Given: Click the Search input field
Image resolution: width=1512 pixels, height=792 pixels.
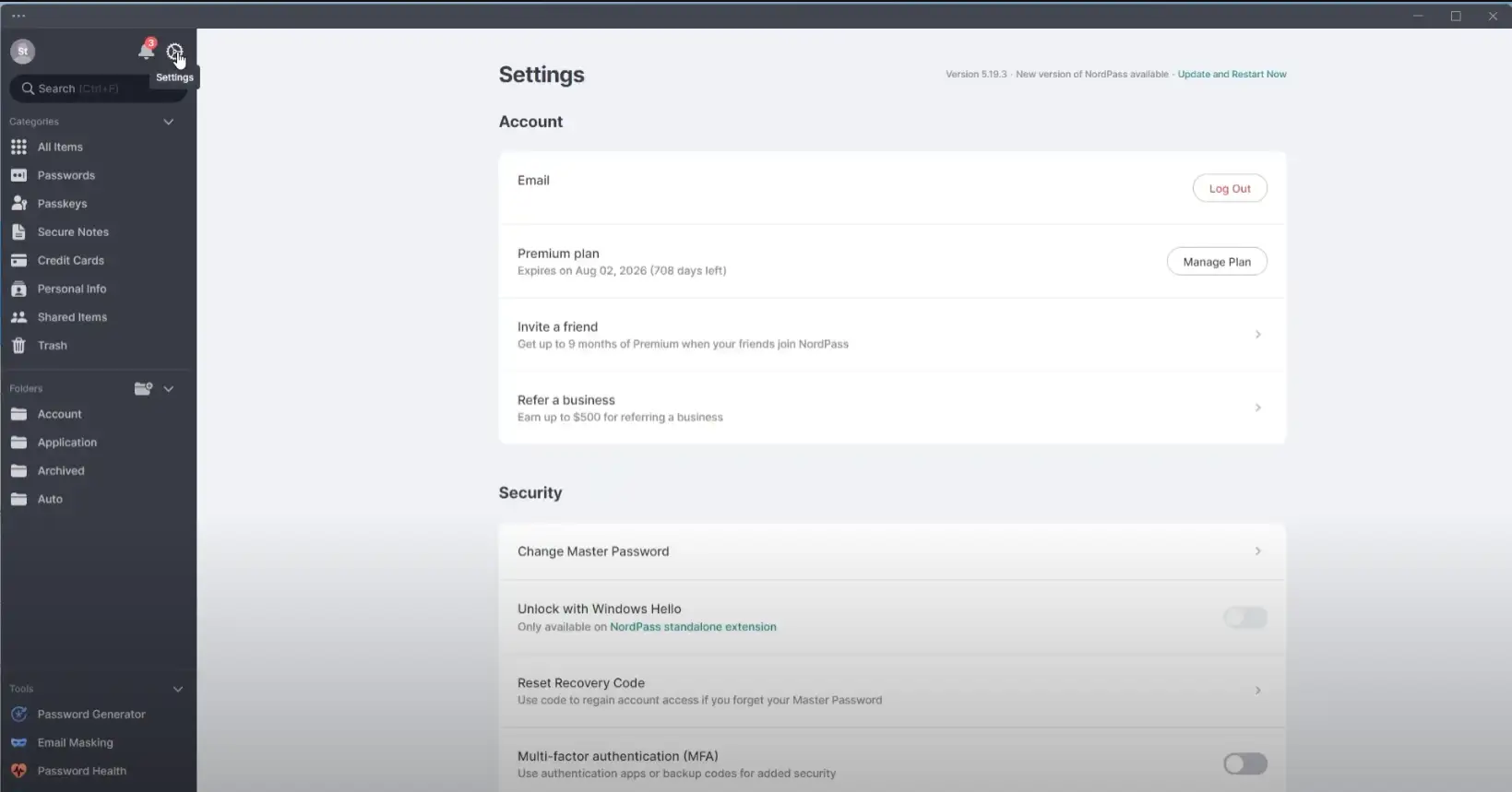Looking at the screenshot, I should [97, 89].
